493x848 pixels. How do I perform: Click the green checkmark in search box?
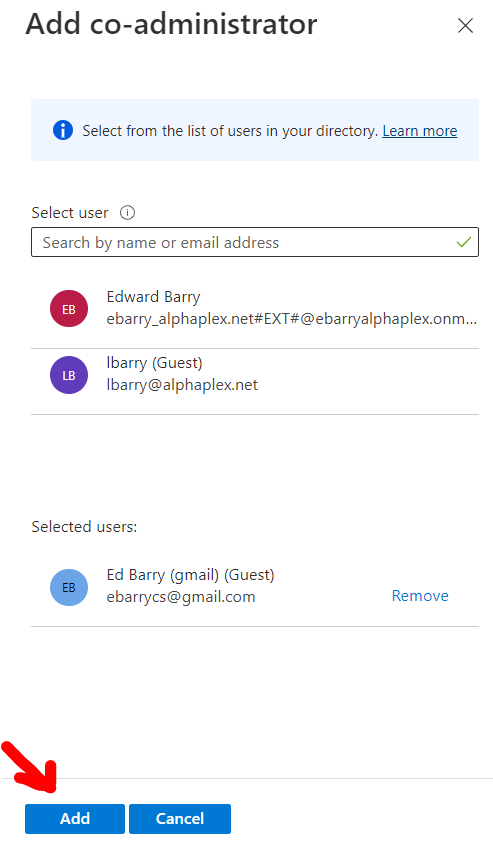point(464,242)
